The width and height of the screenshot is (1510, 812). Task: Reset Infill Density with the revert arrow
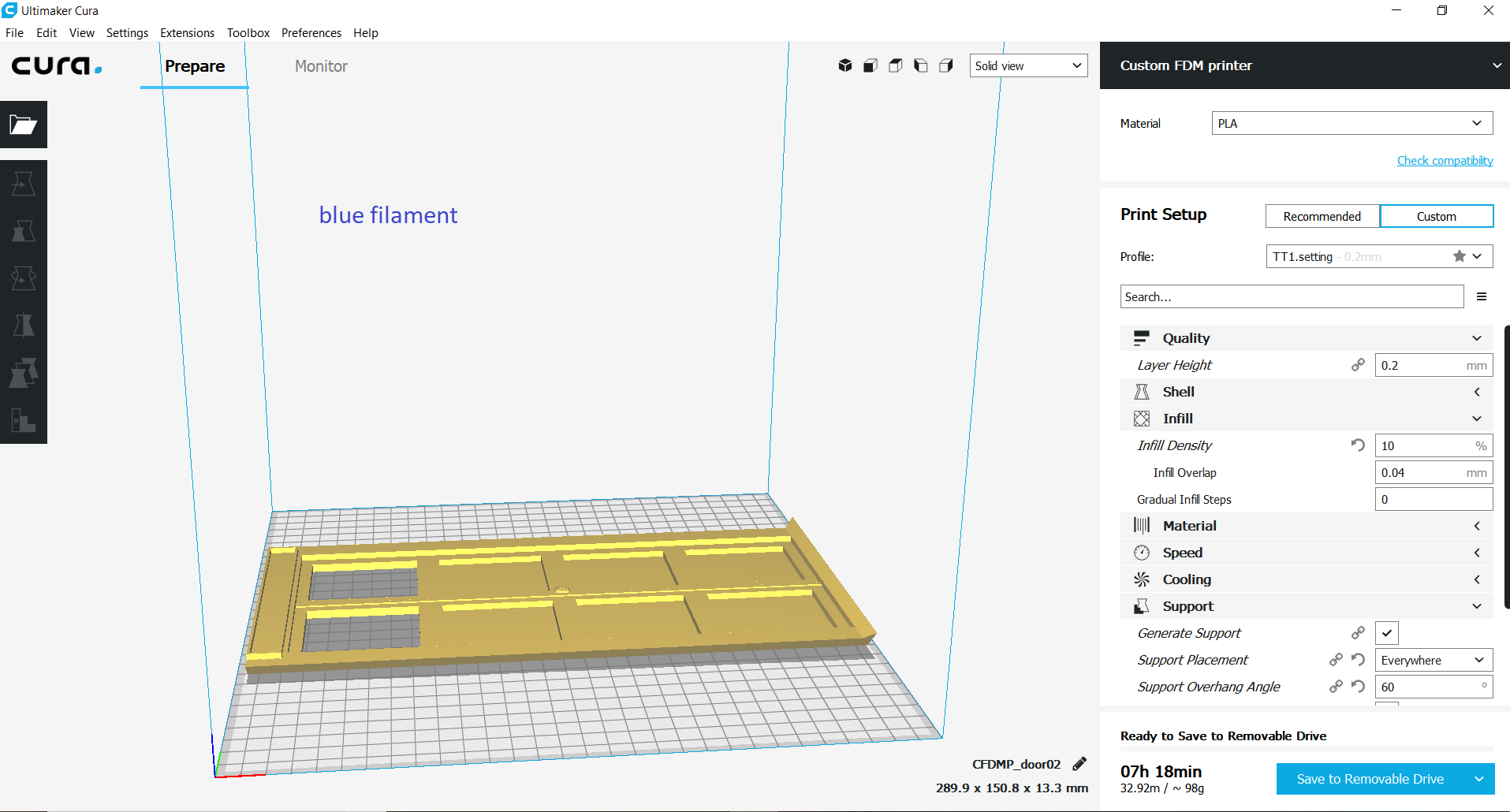point(1358,445)
